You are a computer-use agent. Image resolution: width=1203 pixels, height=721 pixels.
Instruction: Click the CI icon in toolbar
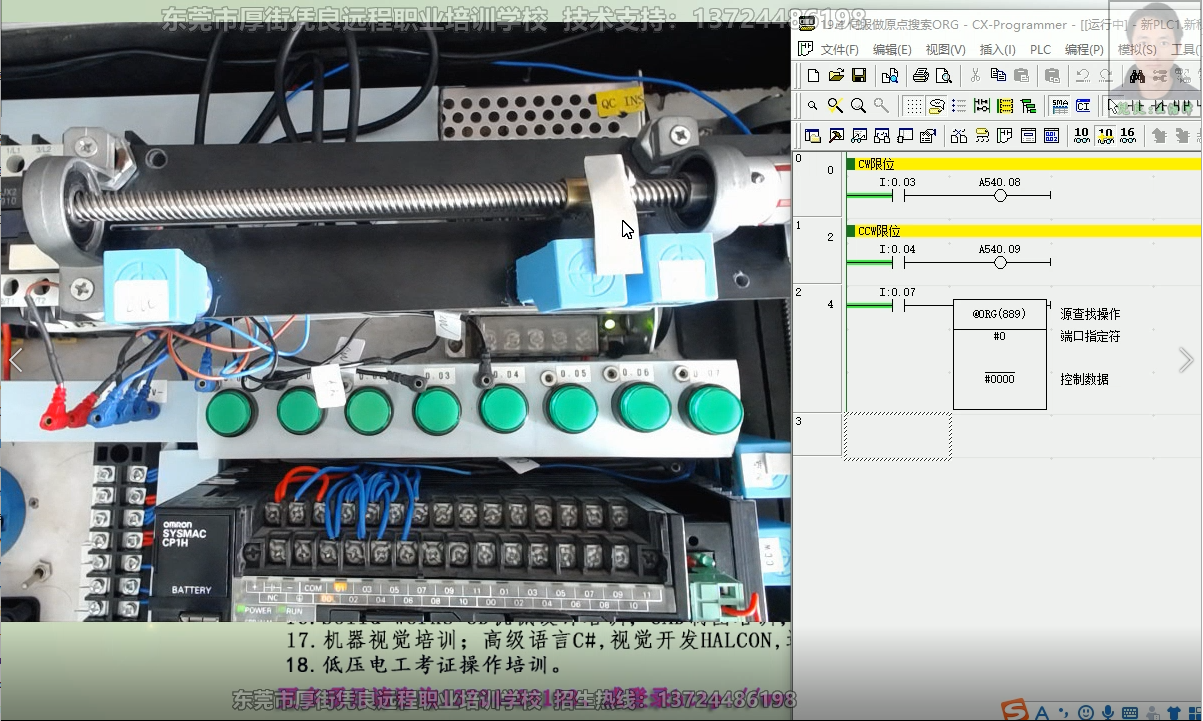pos(1083,106)
